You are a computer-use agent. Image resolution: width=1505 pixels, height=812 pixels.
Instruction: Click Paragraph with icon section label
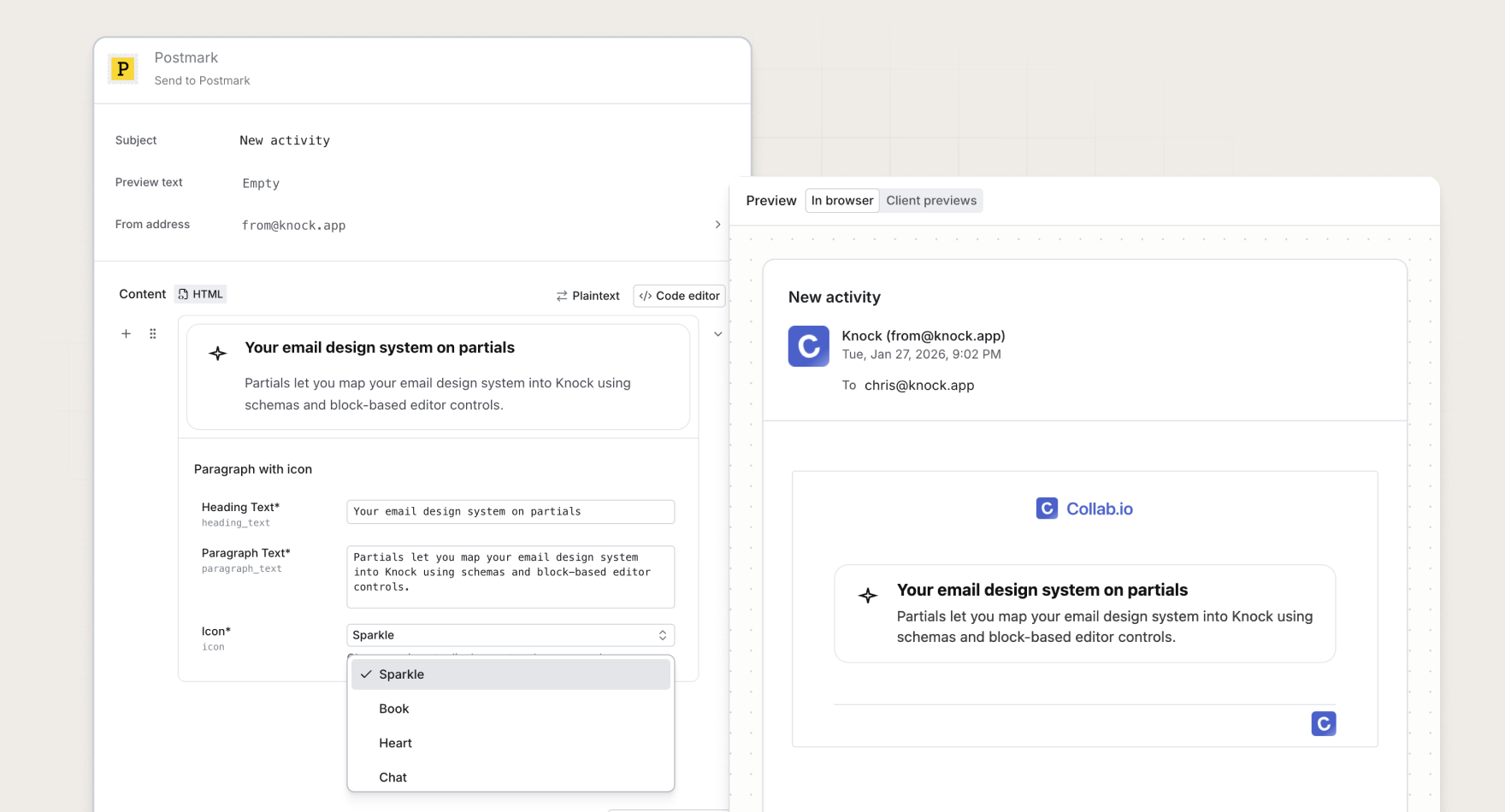tap(253, 469)
